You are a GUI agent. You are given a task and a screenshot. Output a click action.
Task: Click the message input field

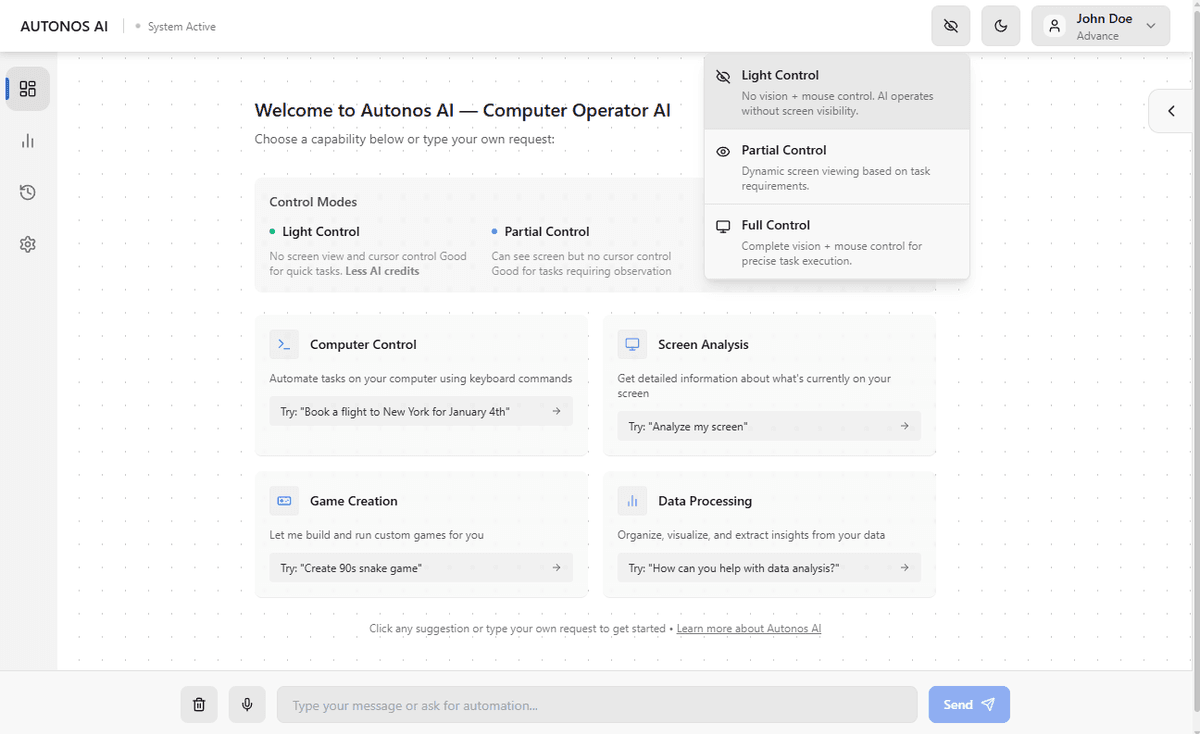(596, 705)
